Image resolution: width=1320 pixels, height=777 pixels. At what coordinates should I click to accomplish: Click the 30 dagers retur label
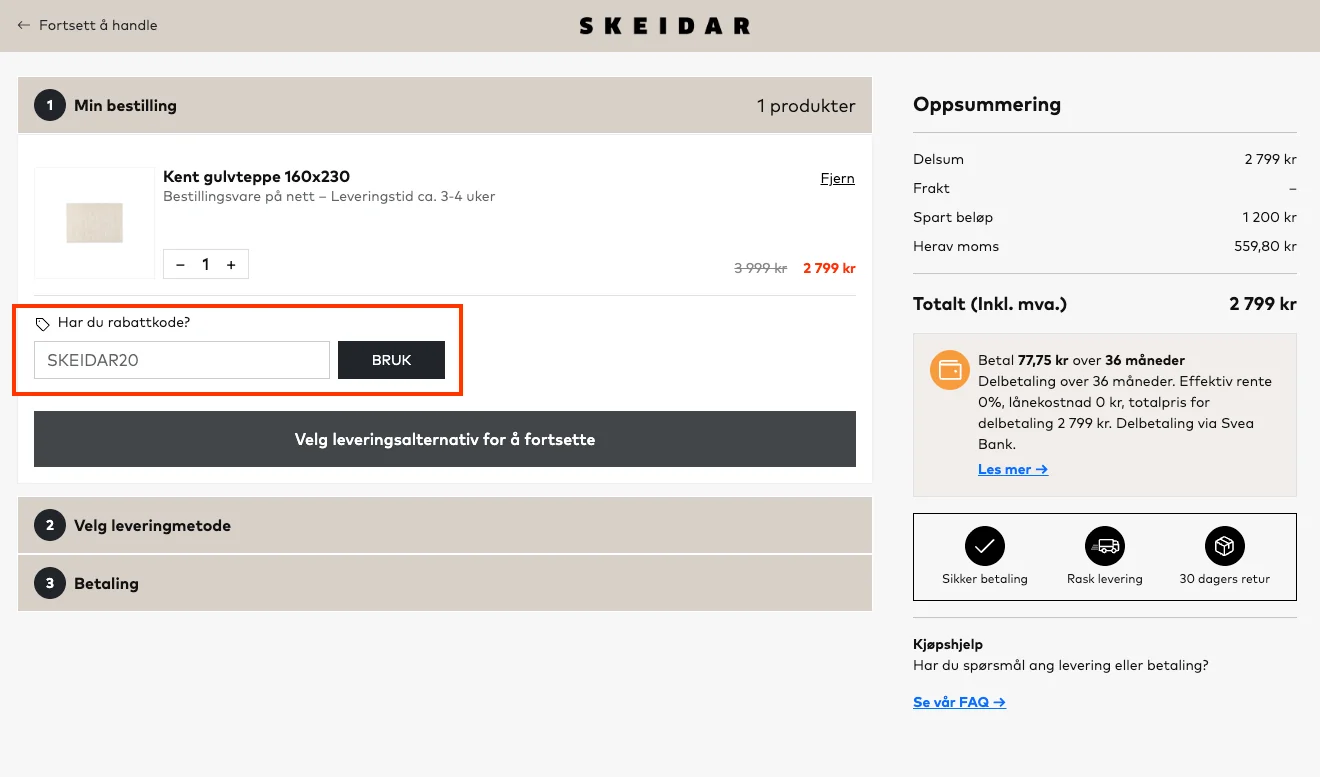1225,579
